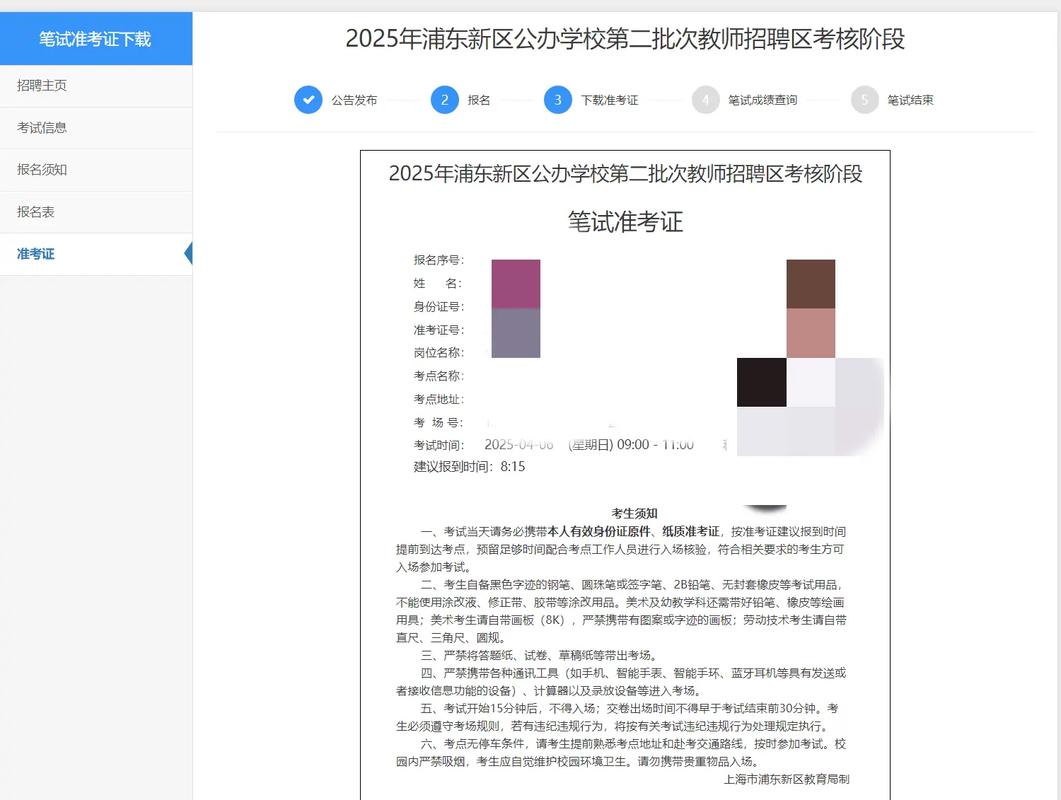
Task: Click the blue arrow indicator beside 准考证
Action: 188,253
